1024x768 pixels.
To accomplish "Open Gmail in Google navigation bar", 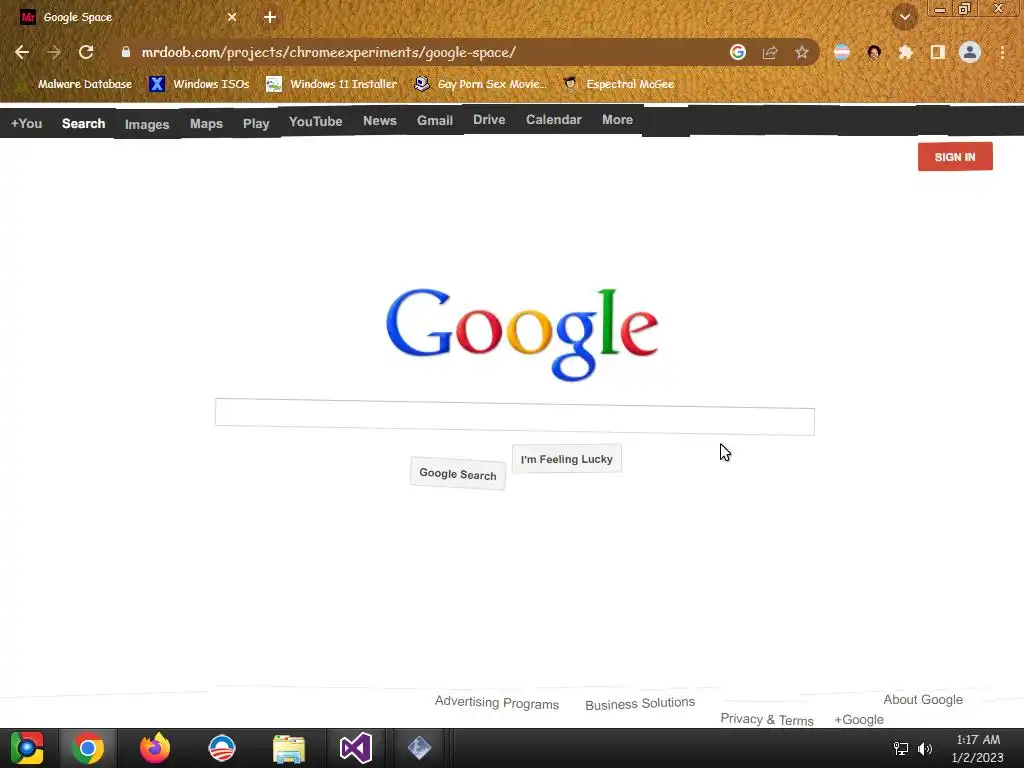I will pyautogui.click(x=435, y=121).
